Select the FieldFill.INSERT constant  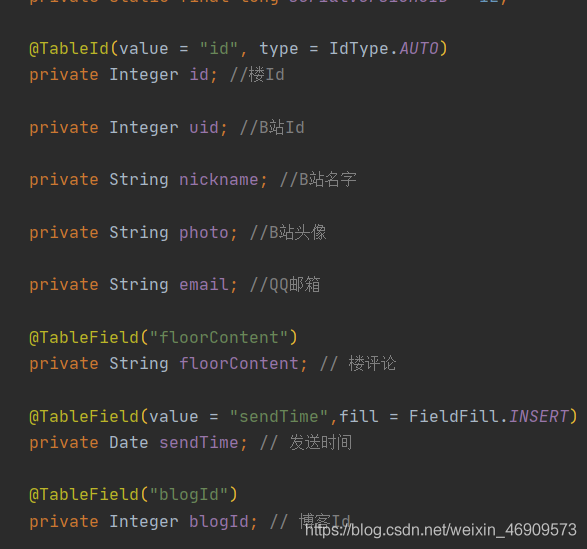point(488,416)
